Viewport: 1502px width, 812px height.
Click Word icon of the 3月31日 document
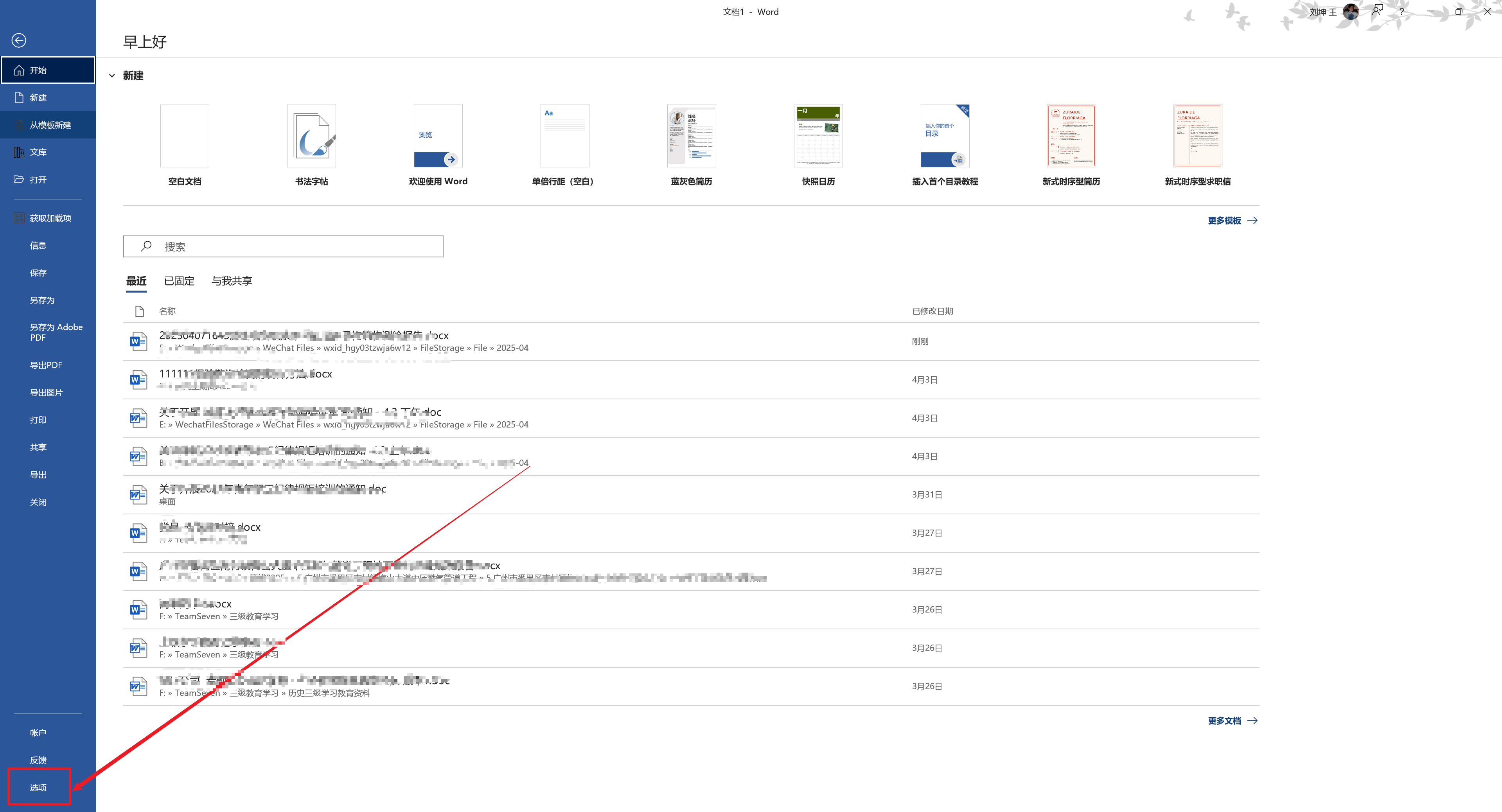[x=138, y=495]
